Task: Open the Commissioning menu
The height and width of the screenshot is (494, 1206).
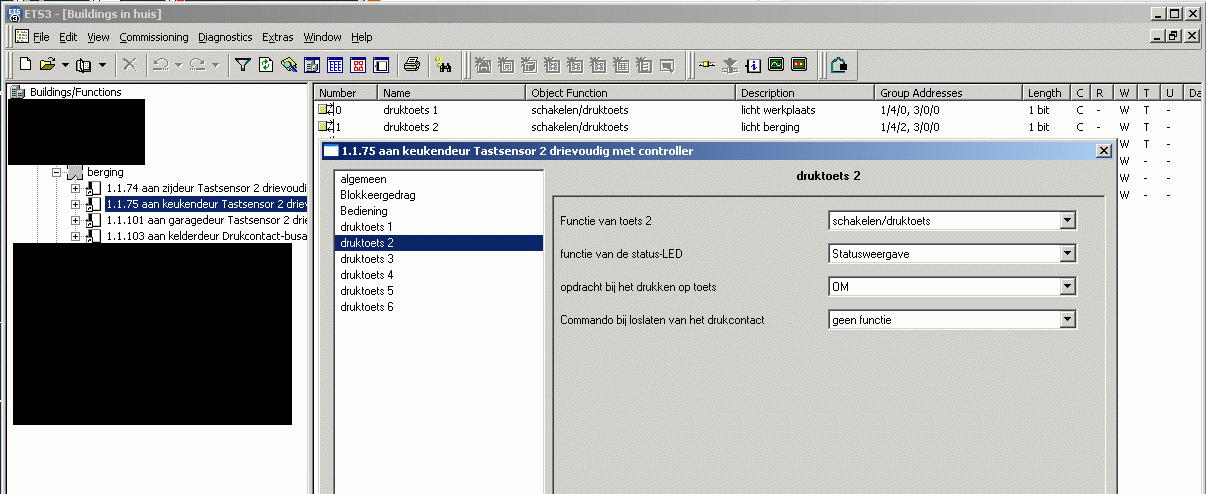Action: pyautogui.click(x=153, y=37)
